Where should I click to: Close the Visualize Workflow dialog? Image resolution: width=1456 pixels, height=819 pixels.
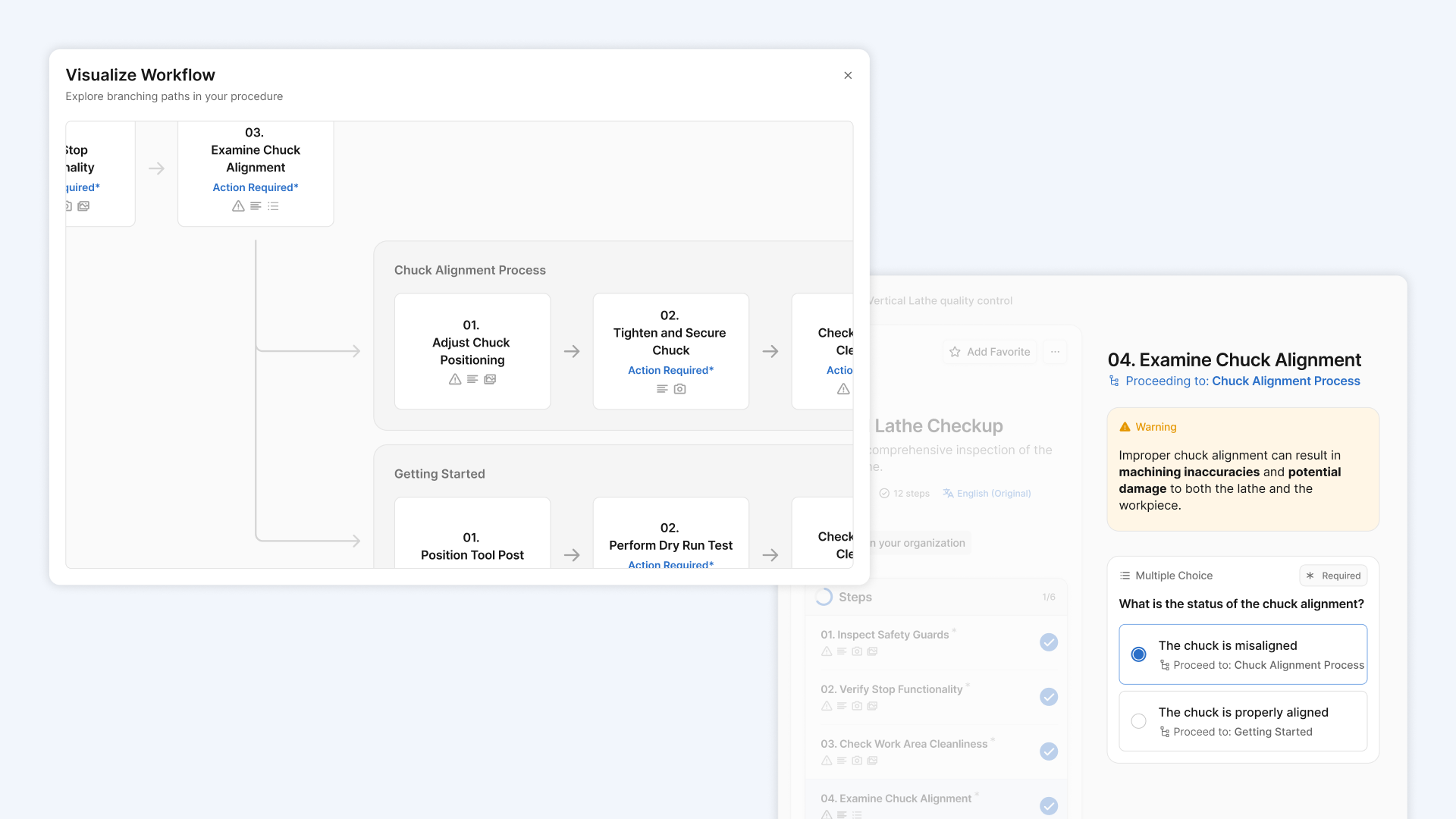(x=848, y=75)
